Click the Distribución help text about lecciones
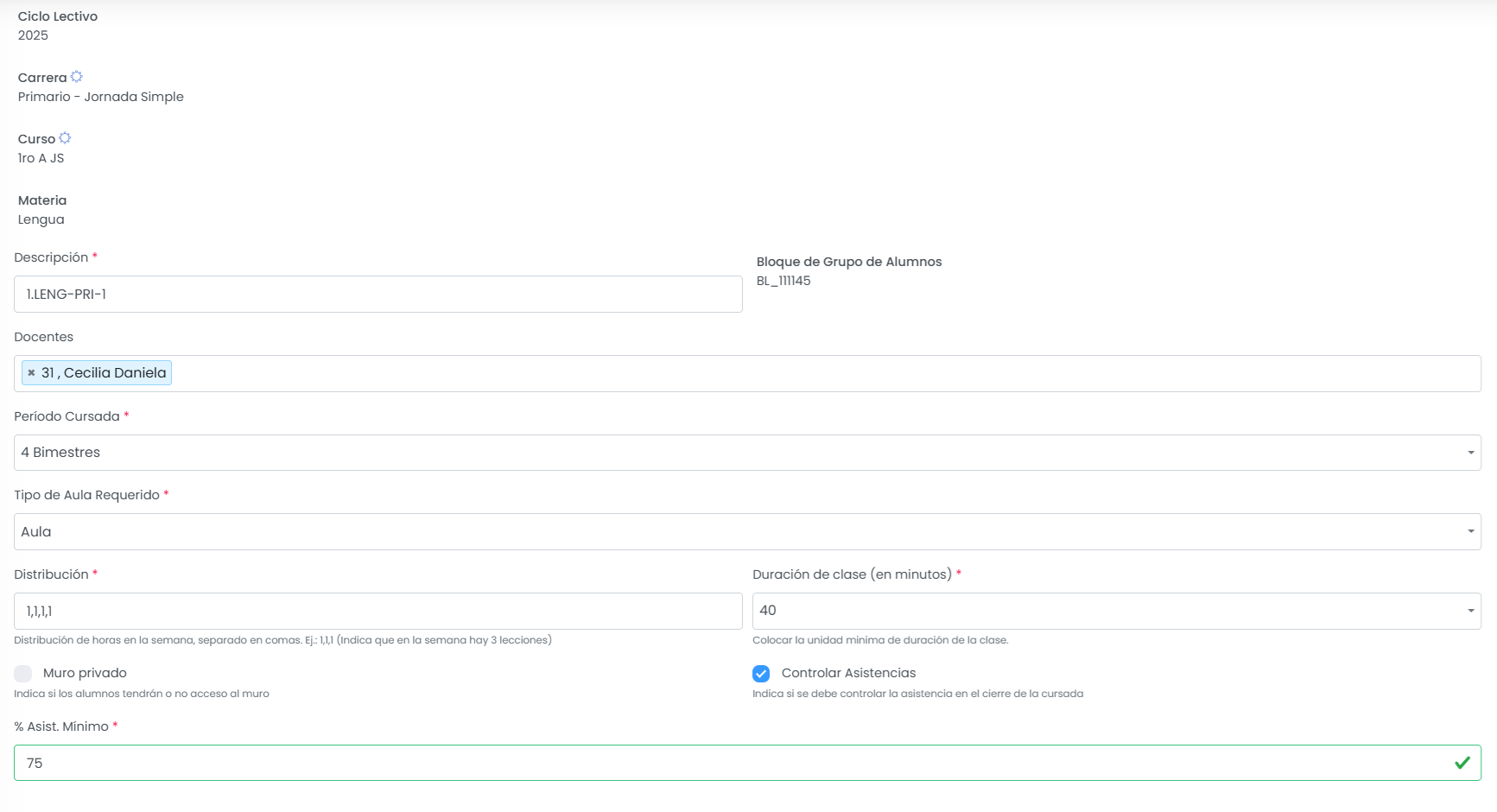The width and height of the screenshot is (1497, 812). click(x=282, y=640)
